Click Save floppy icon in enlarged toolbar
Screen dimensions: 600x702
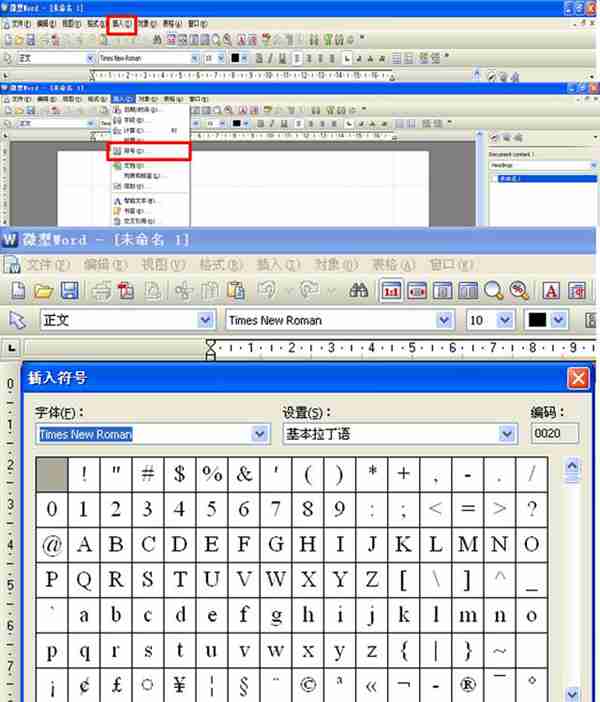69,291
